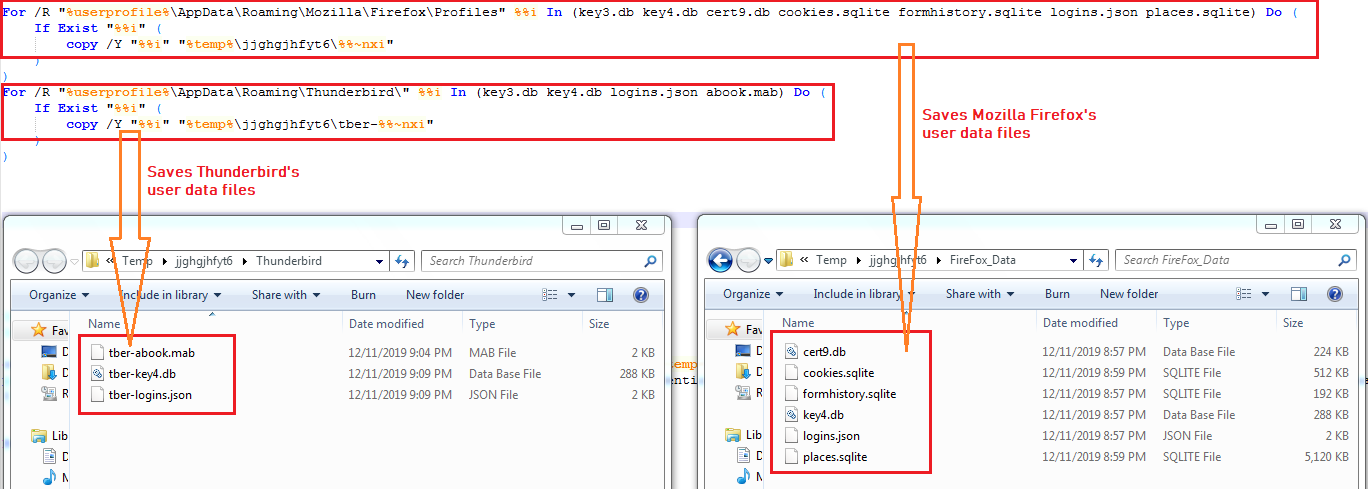Select Music icon in Thunderbird window sidebar
The width and height of the screenshot is (1368, 489).
(49, 478)
